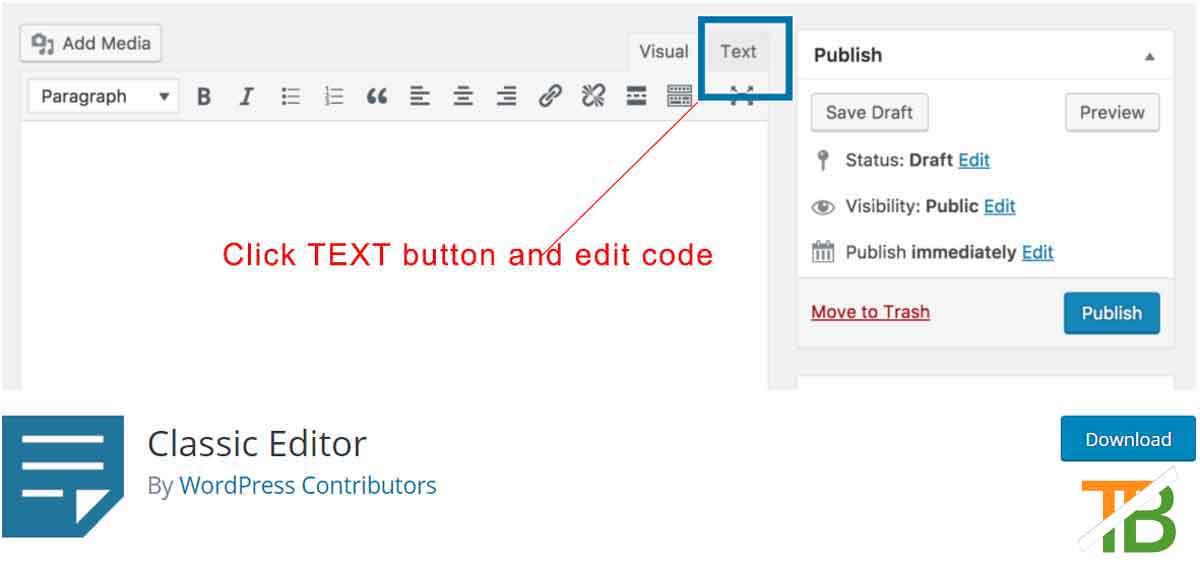This screenshot has width=1200, height=568.
Task: Align text center
Action: tap(463, 97)
